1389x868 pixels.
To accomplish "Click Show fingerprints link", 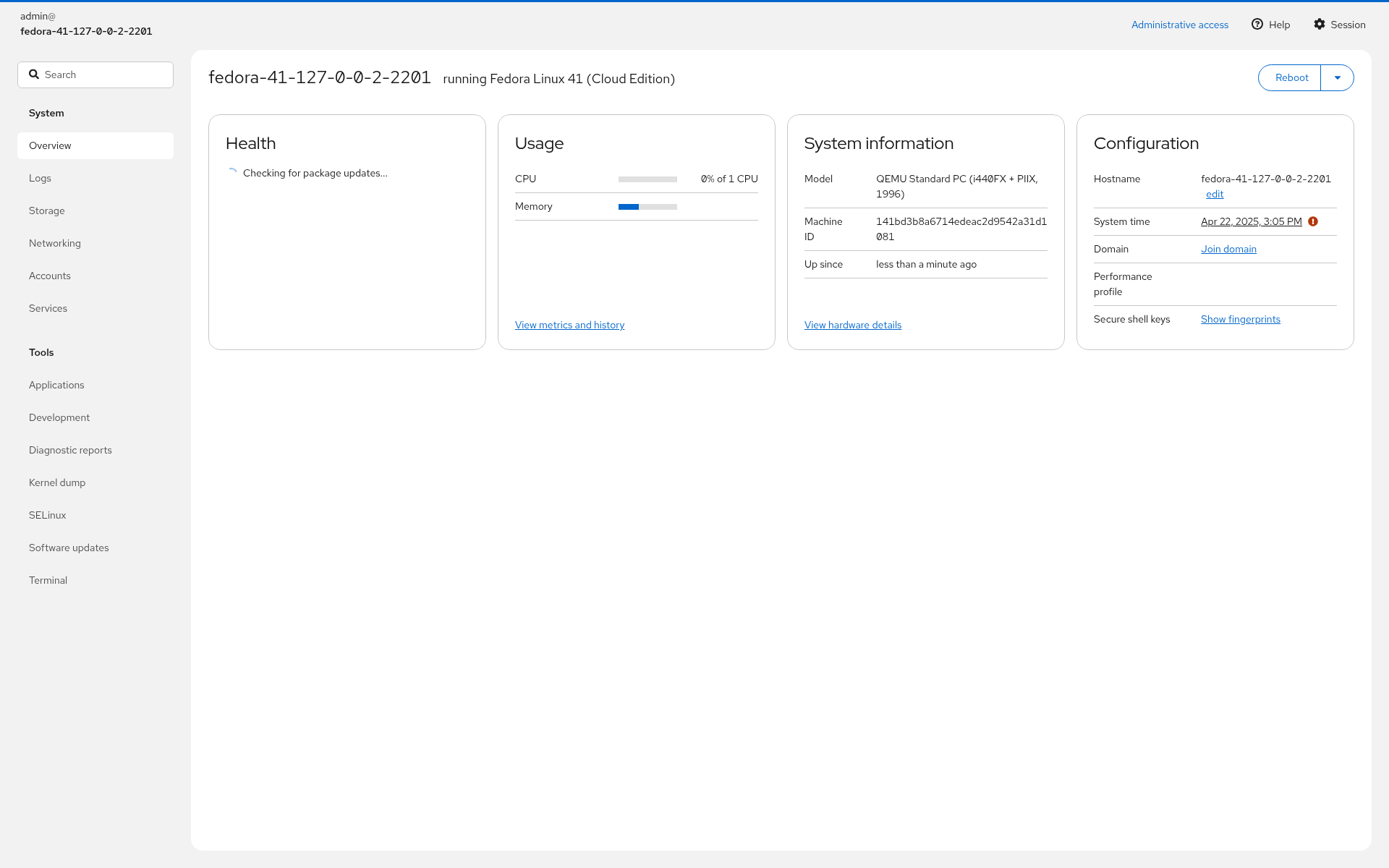I will (1240, 319).
